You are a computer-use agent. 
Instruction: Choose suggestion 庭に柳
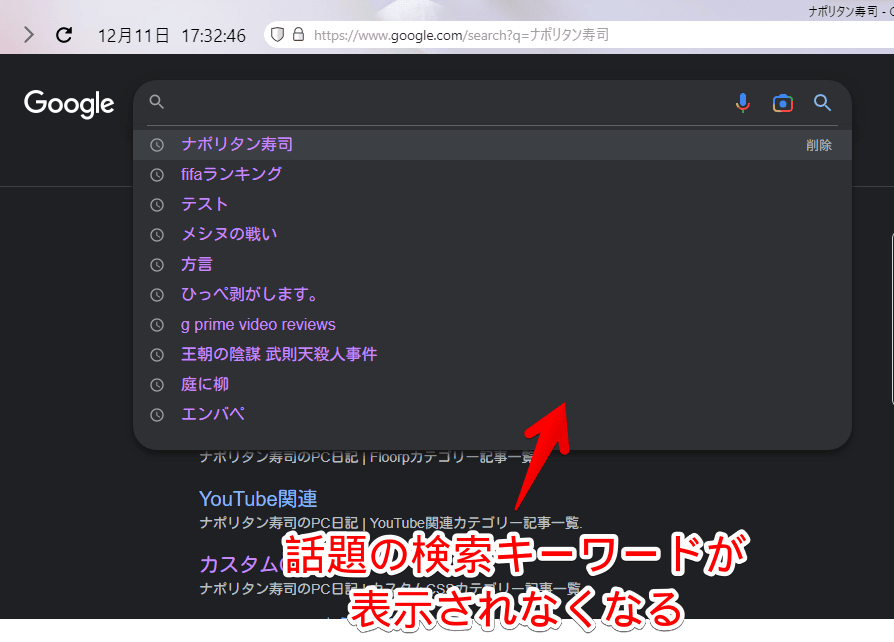point(493,384)
